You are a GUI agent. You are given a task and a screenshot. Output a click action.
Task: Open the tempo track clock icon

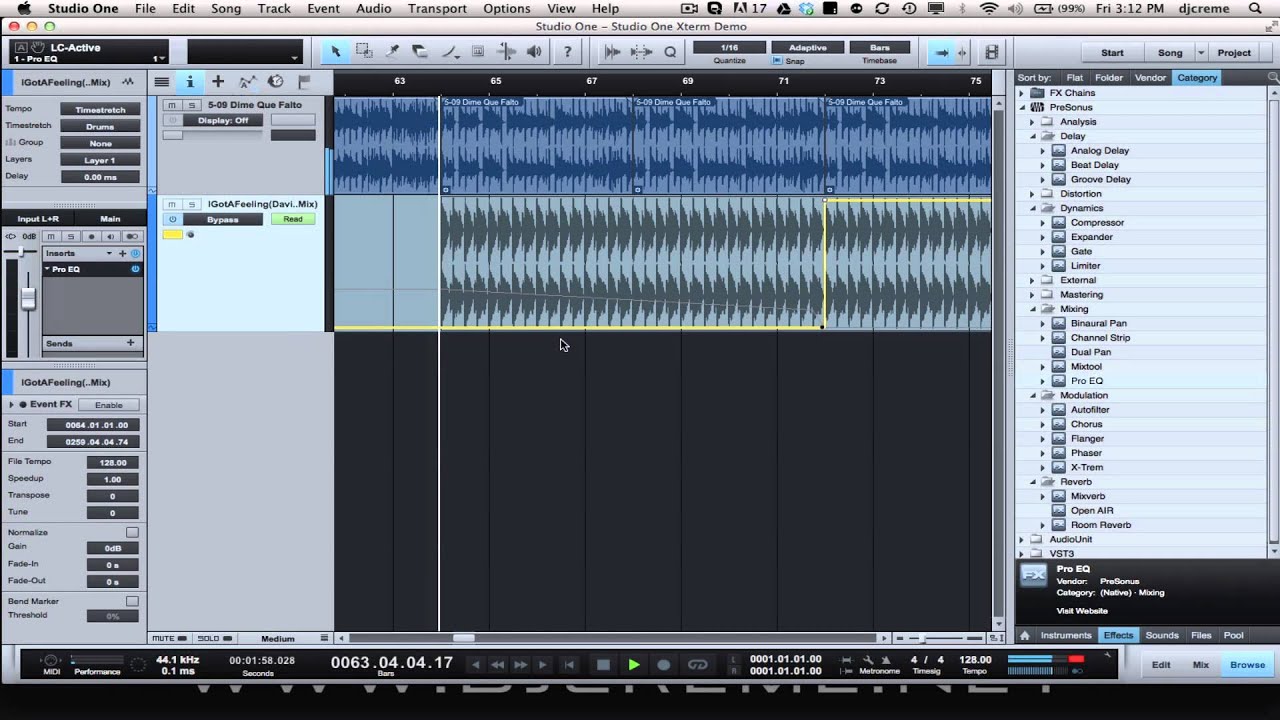(276, 81)
